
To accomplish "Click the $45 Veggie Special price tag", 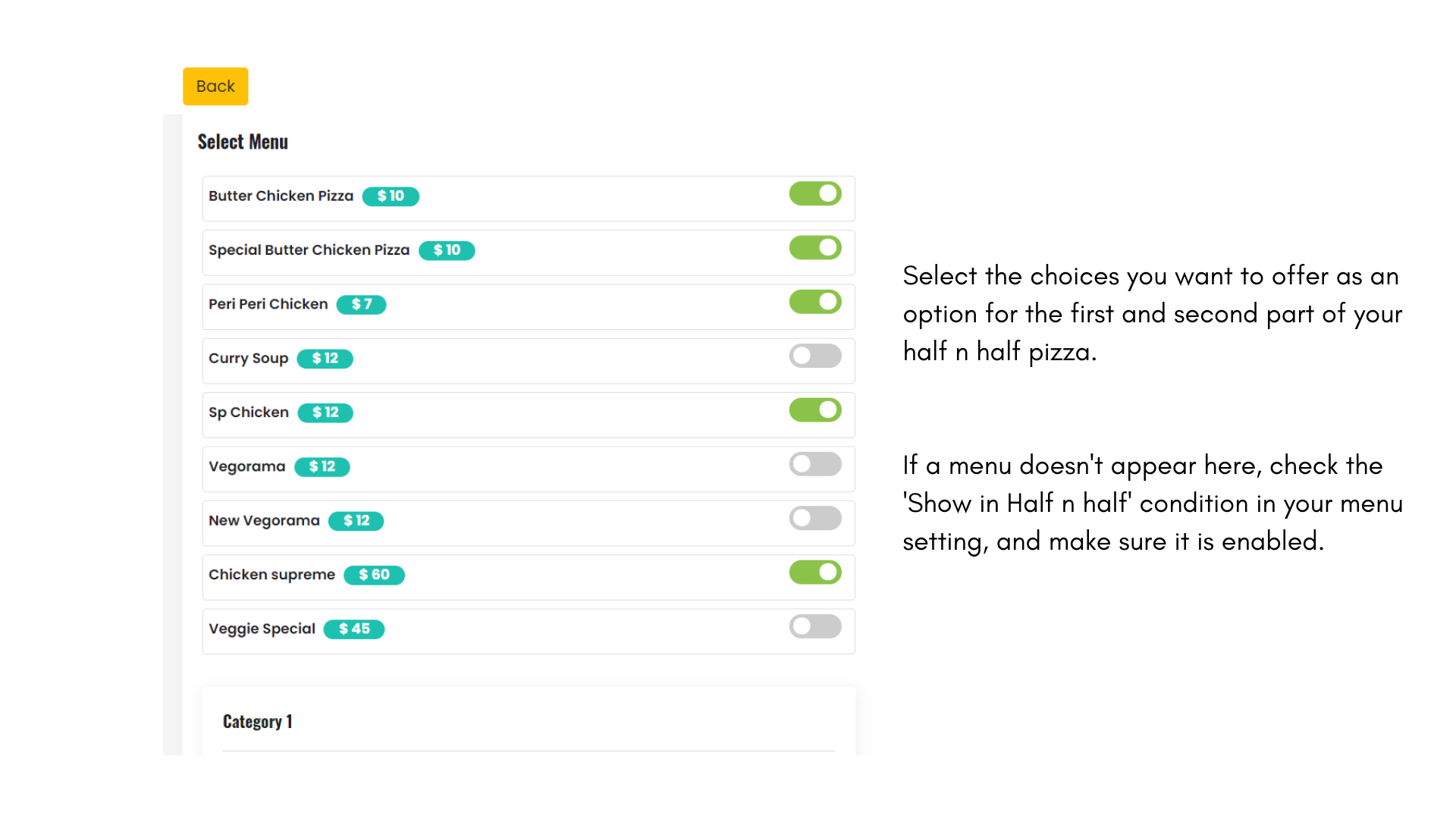I will point(354,629).
